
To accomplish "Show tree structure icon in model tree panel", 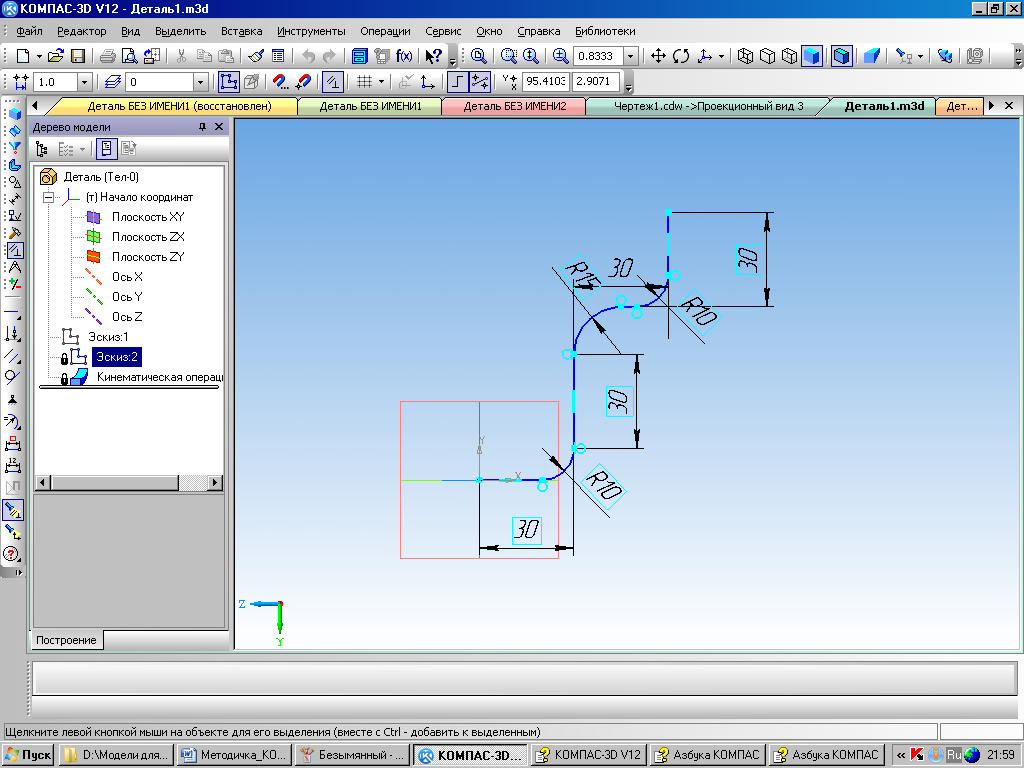I will (42, 150).
